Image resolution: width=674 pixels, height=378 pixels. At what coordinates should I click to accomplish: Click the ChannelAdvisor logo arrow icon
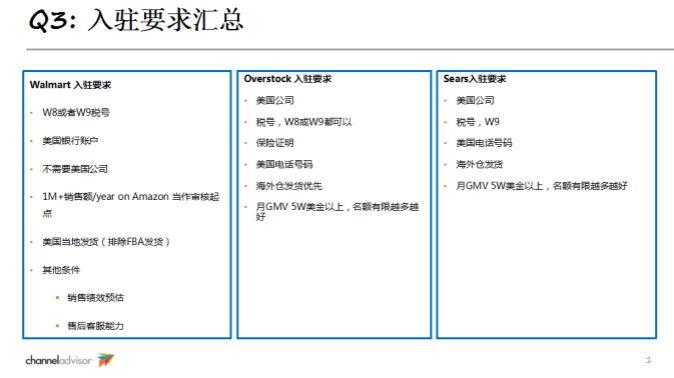click(106, 360)
